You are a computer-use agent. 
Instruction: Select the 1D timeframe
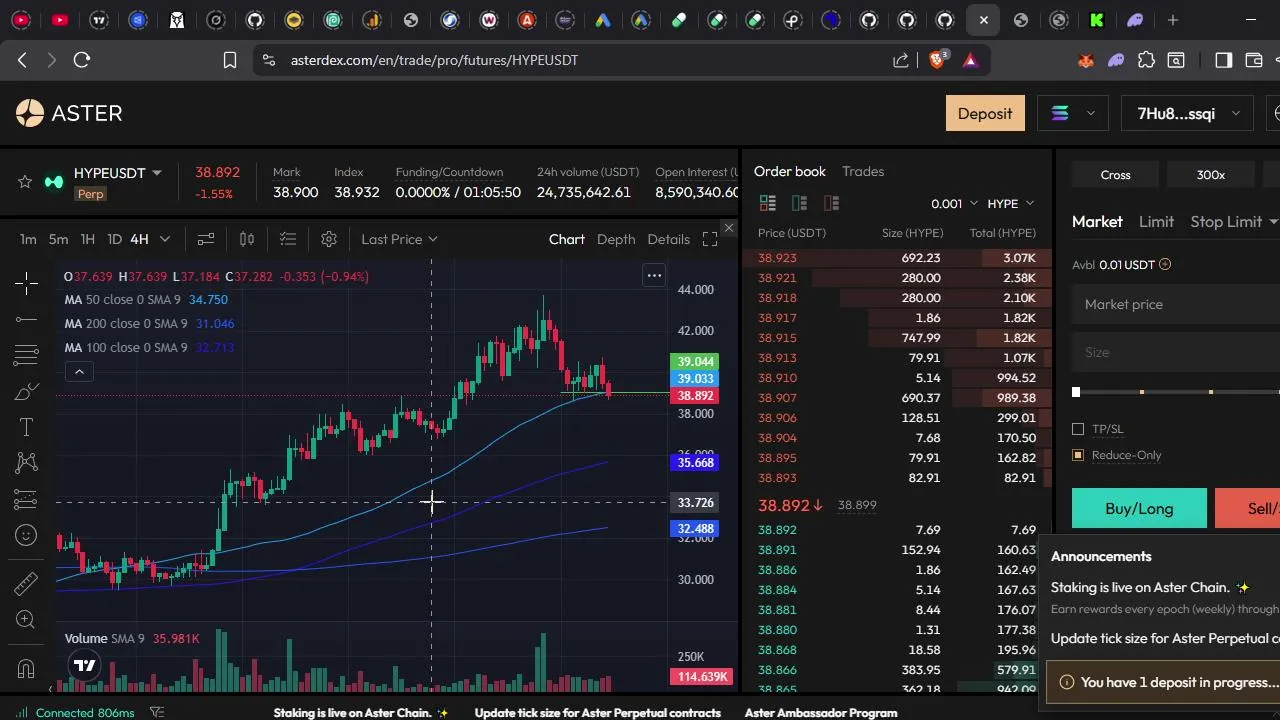point(114,239)
